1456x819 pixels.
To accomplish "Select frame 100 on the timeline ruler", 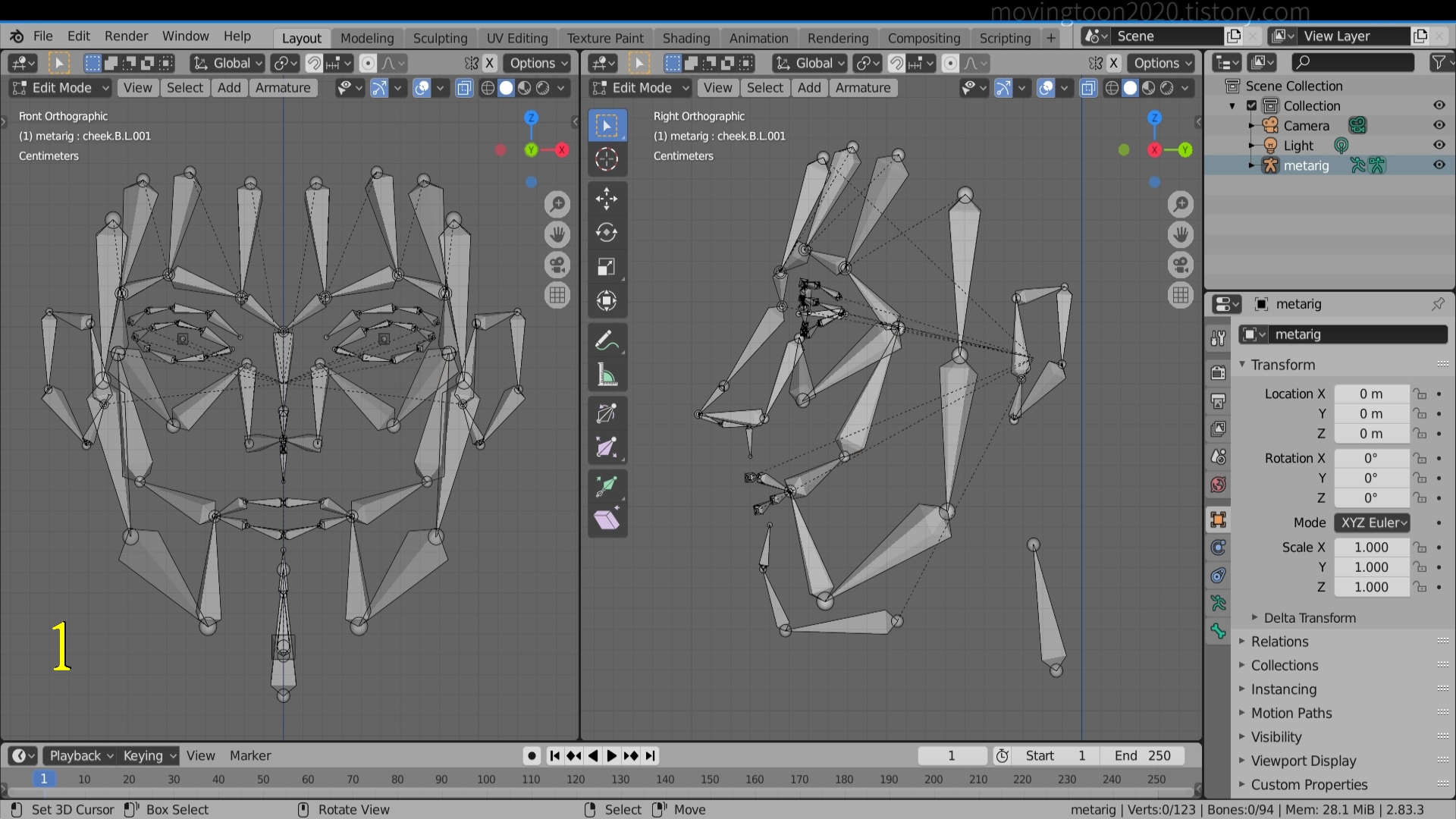I will click(486, 779).
